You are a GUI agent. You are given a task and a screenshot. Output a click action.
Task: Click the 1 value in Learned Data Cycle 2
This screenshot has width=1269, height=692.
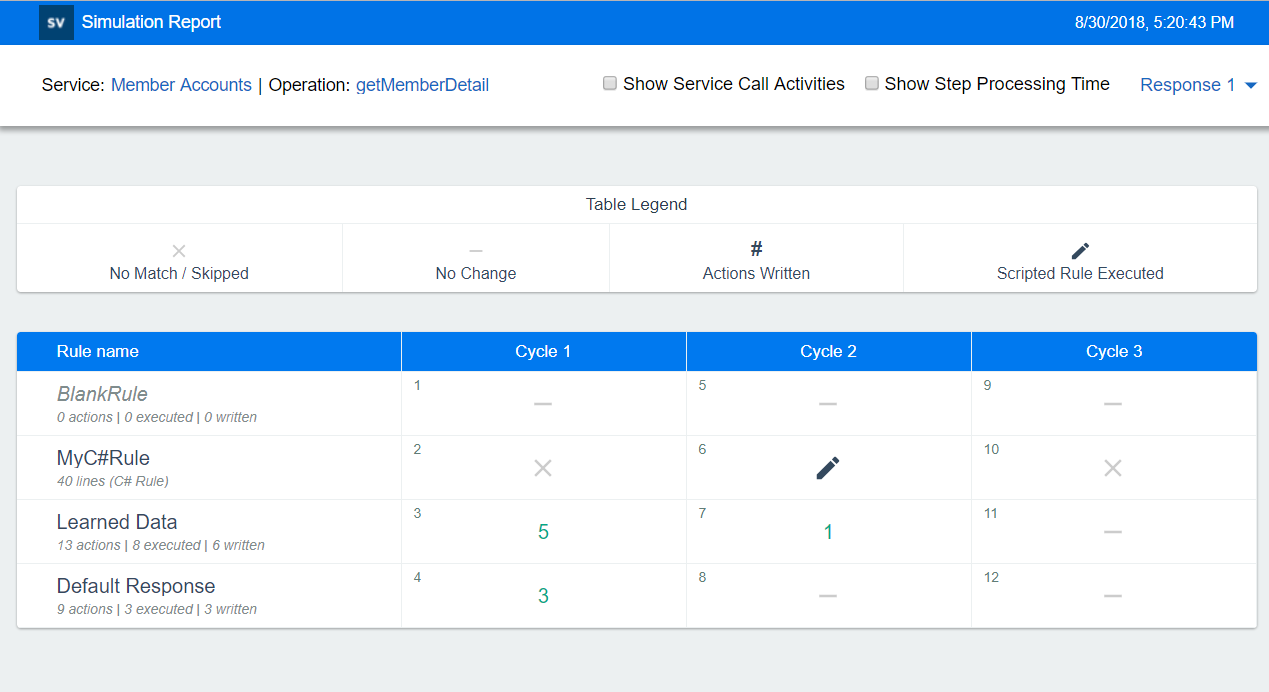point(828,532)
